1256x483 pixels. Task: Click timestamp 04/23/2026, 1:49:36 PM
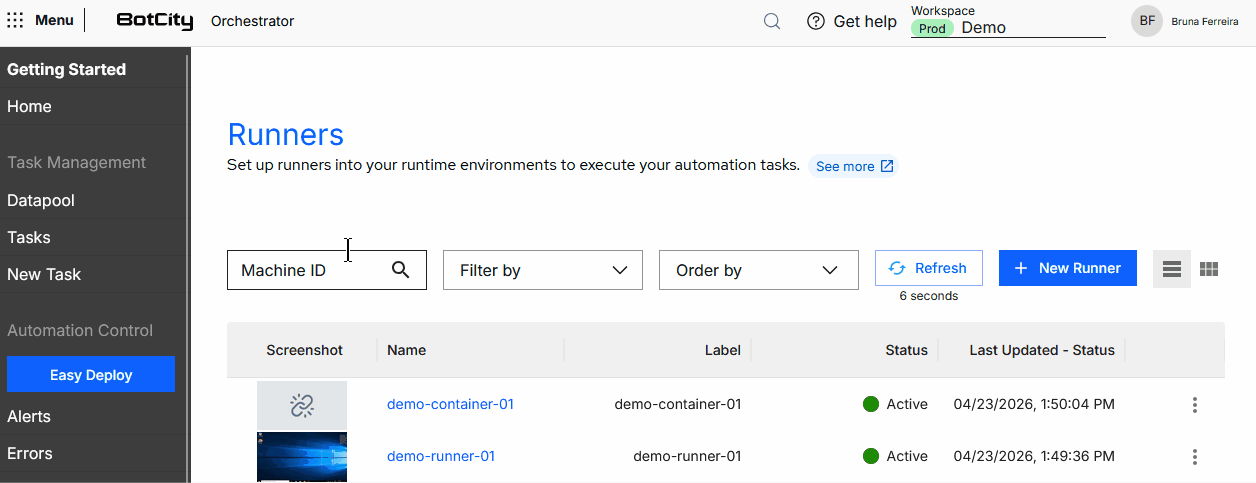pos(1034,457)
